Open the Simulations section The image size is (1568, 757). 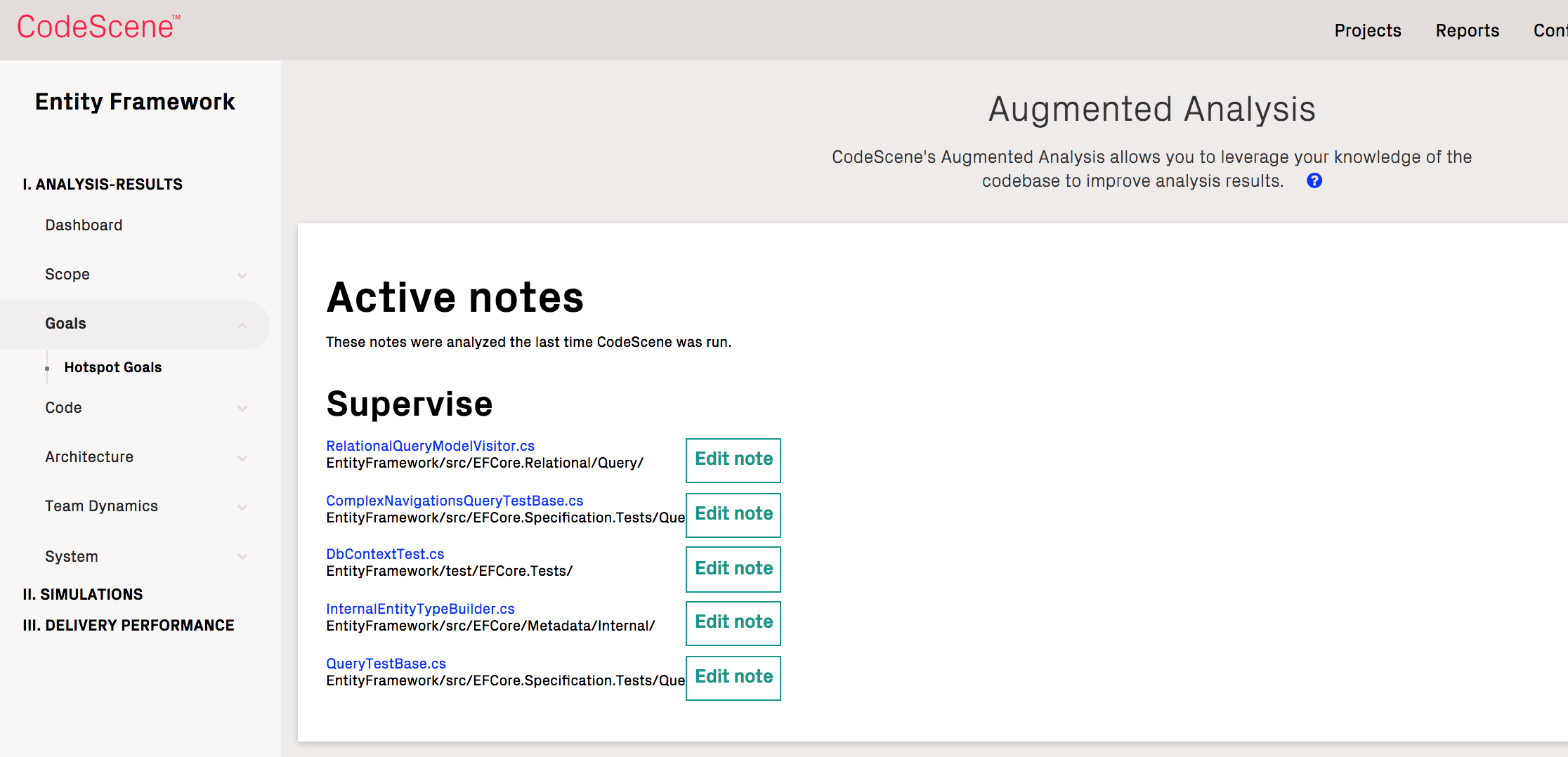[82, 594]
